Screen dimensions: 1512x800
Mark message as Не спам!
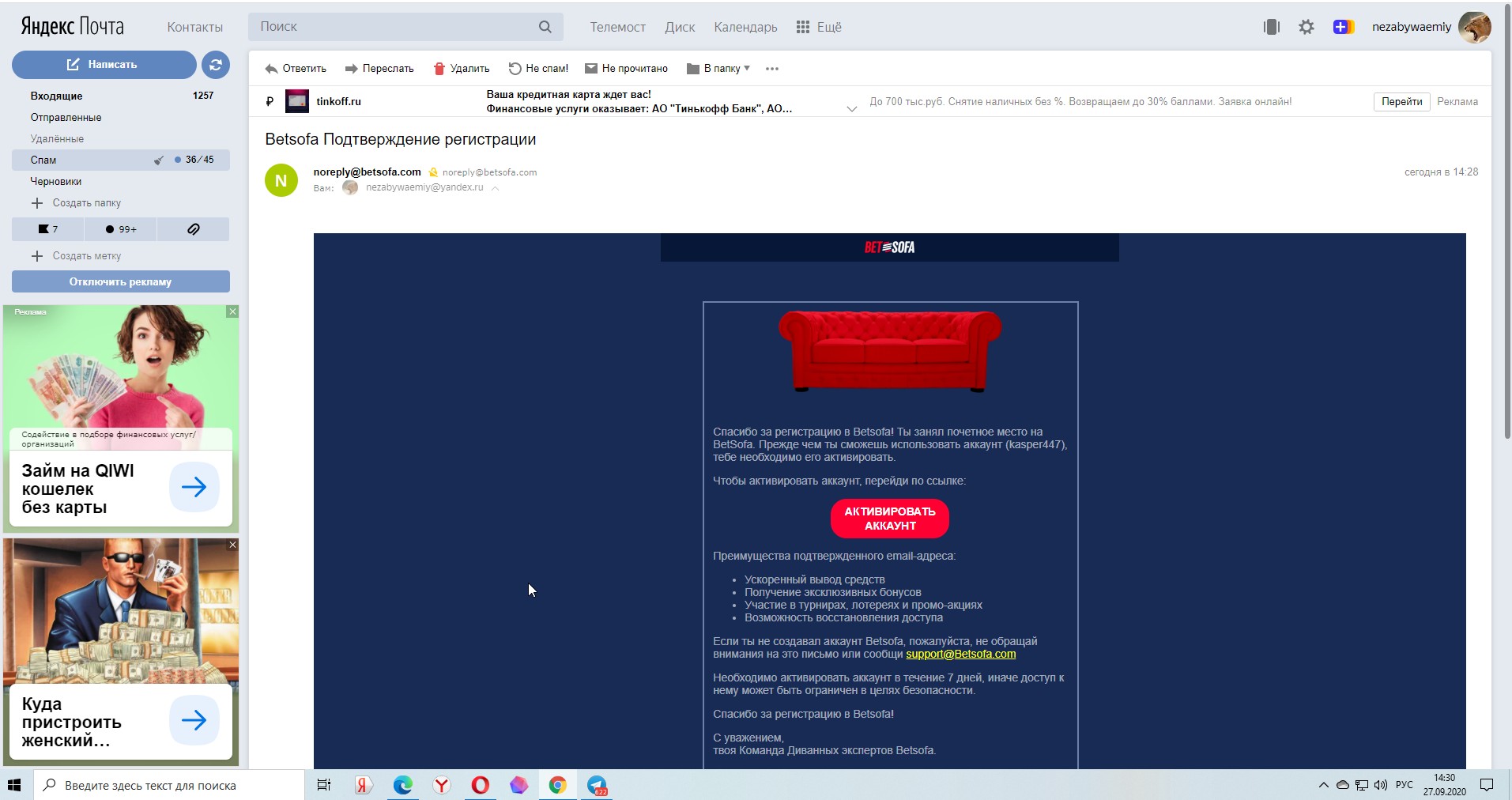pos(538,69)
